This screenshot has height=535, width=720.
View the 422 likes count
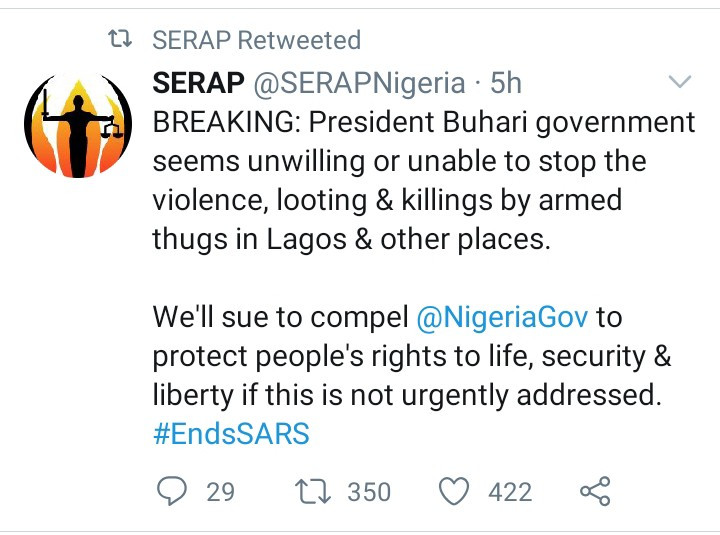pyautogui.click(x=510, y=492)
